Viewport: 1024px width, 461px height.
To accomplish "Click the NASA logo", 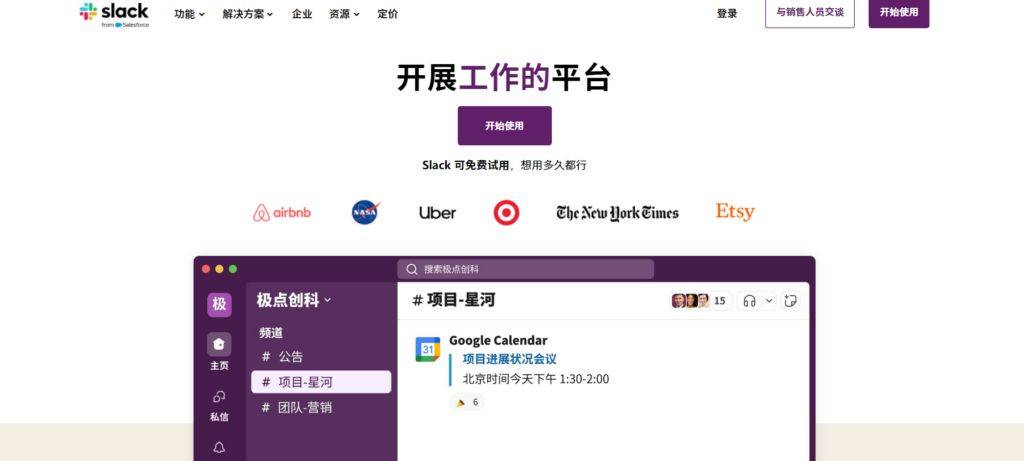I will coord(366,212).
